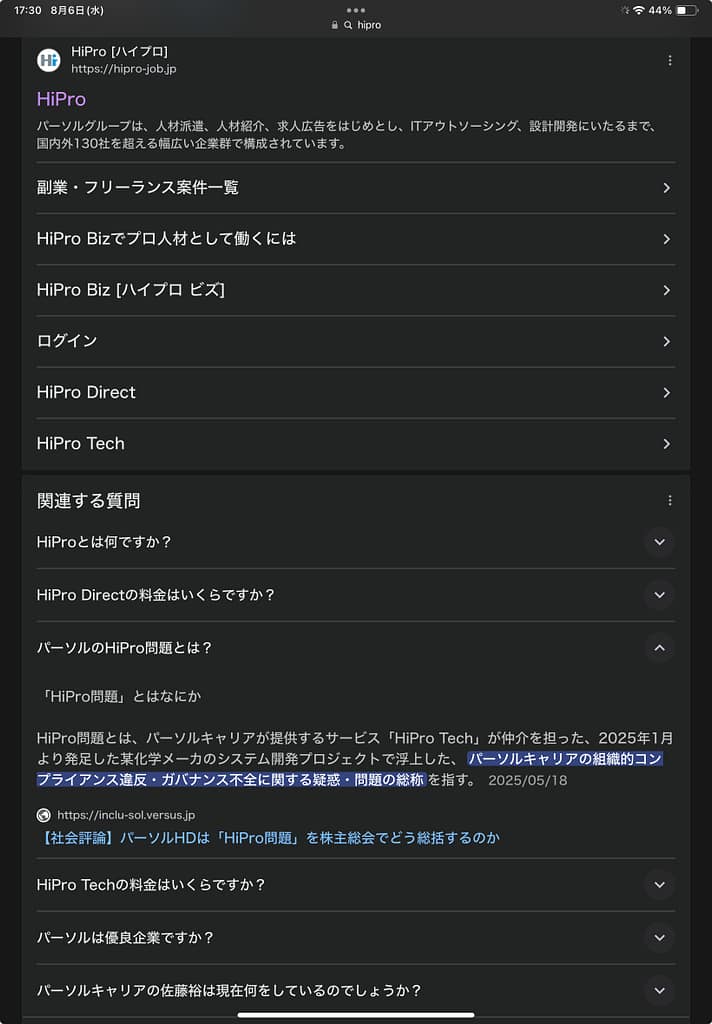Open the 副業・フリーランス案件一覧 sitelink

pos(355,188)
